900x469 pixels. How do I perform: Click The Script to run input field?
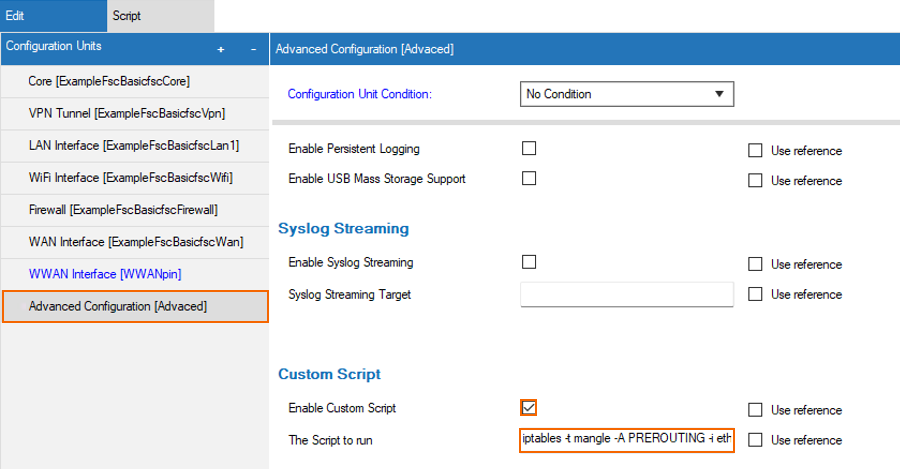[627, 440]
